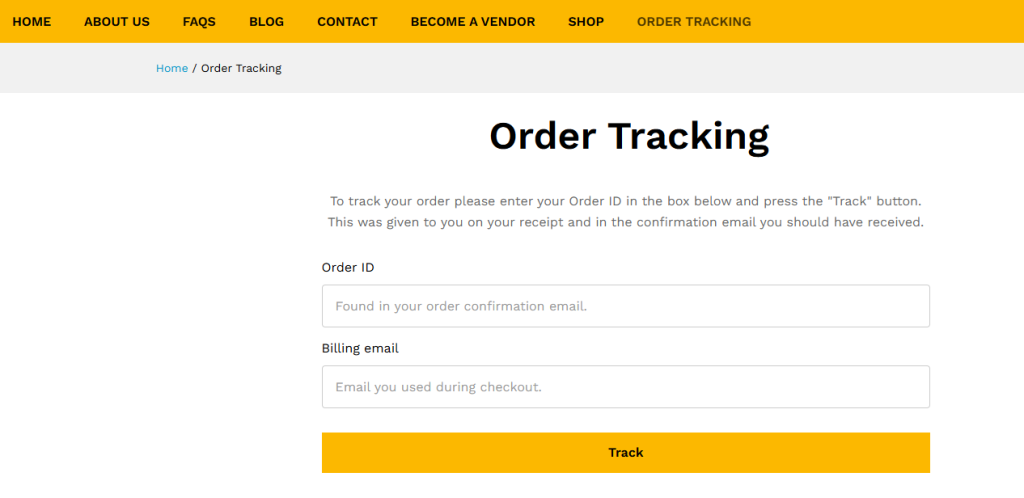Open the Contact page in navigation
The image size is (1024, 498).
(347, 21)
